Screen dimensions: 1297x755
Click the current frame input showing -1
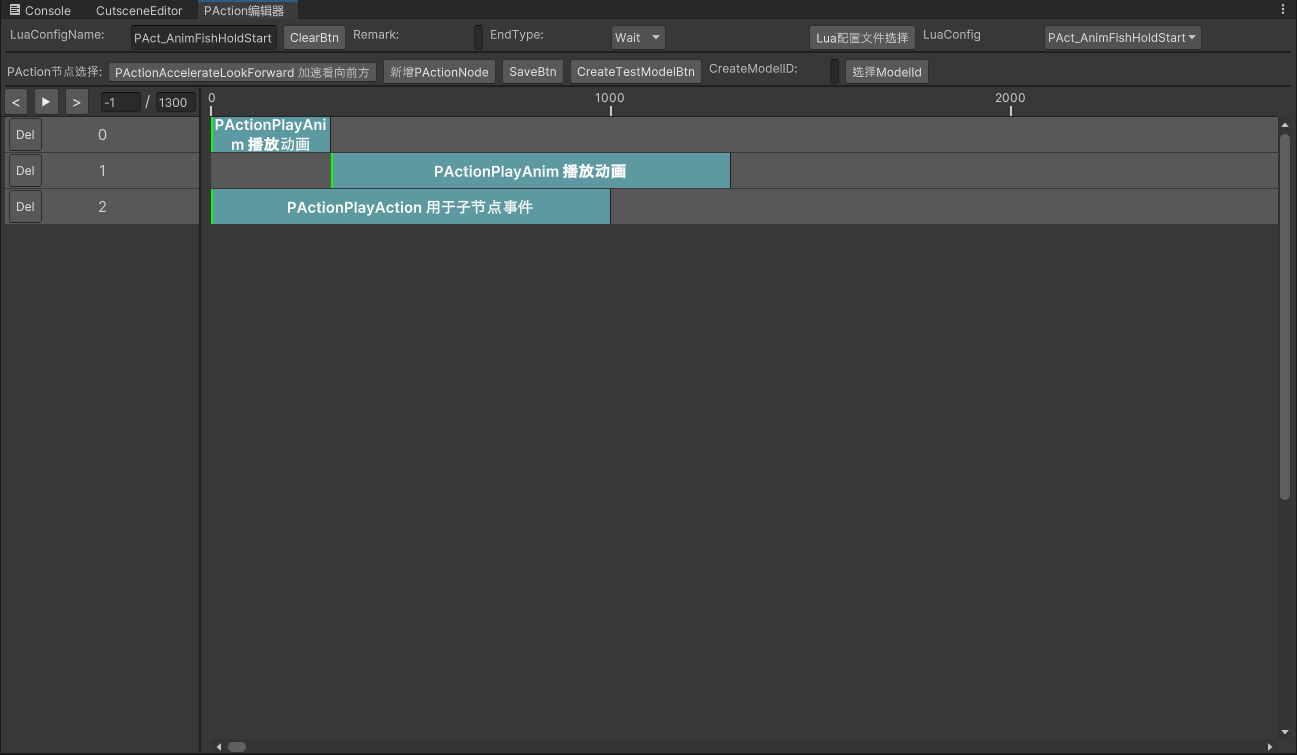click(120, 102)
